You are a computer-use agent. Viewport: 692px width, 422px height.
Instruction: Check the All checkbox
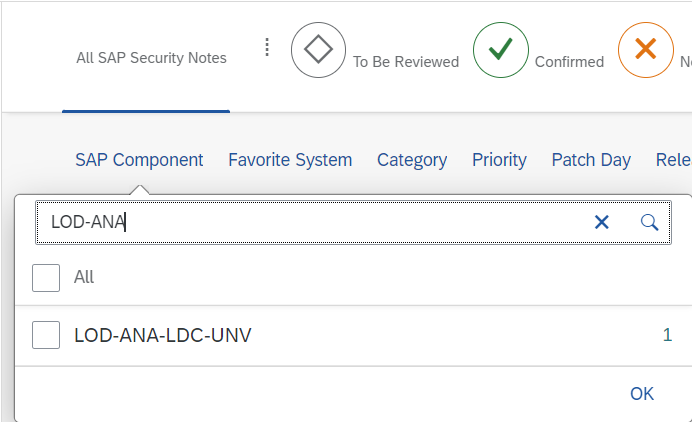[x=46, y=278]
